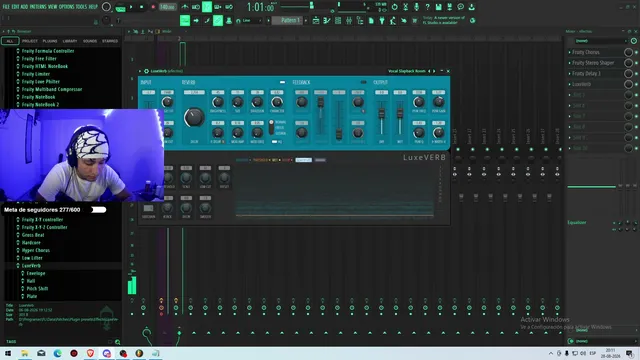Screen dimensions: 640x360
Task: Toggle the HQ switch in LuxeVerb
Action: tap(274, 142)
